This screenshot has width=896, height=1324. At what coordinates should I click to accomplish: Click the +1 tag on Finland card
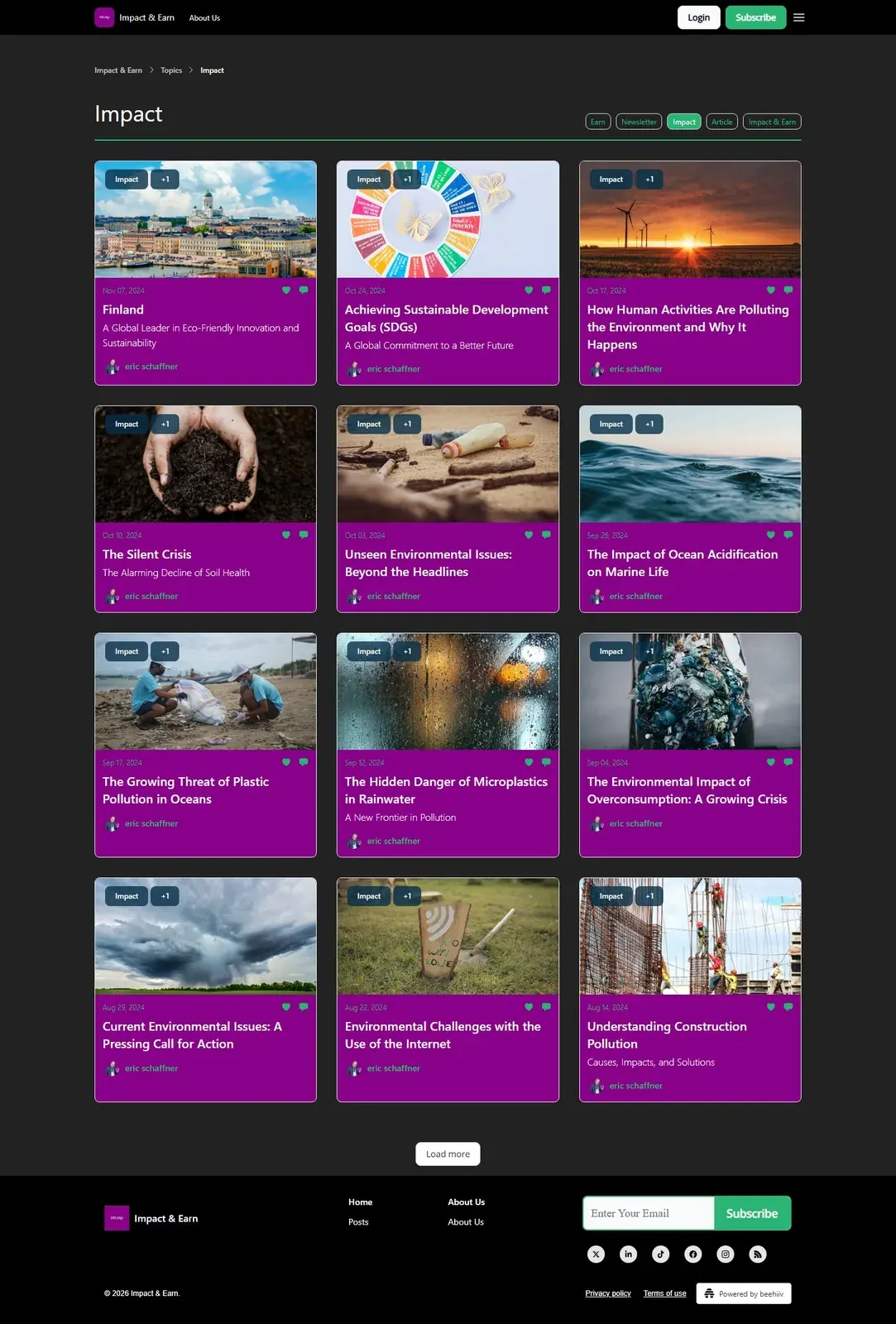(165, 180)
